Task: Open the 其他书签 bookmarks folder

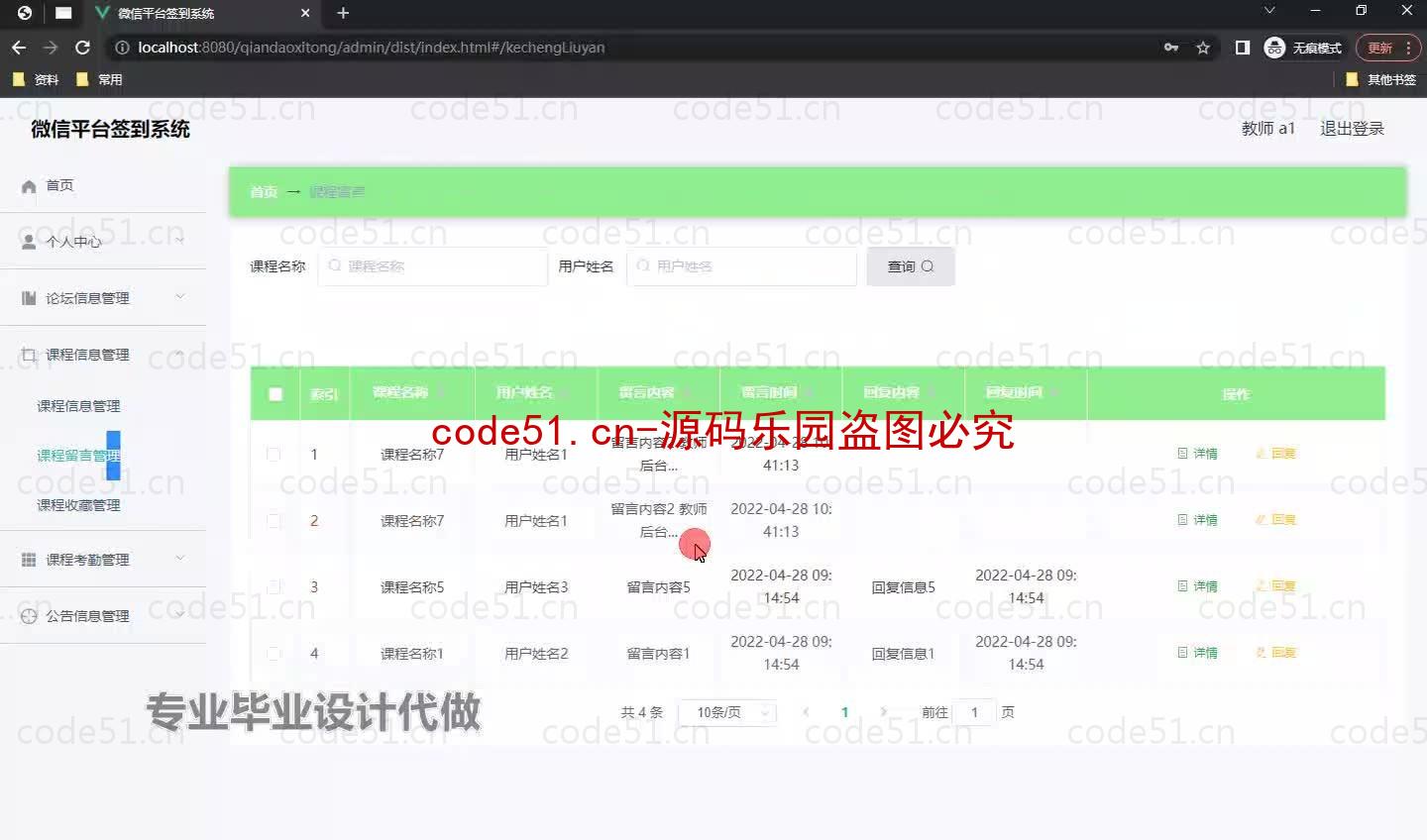Action: point(1381,79)
